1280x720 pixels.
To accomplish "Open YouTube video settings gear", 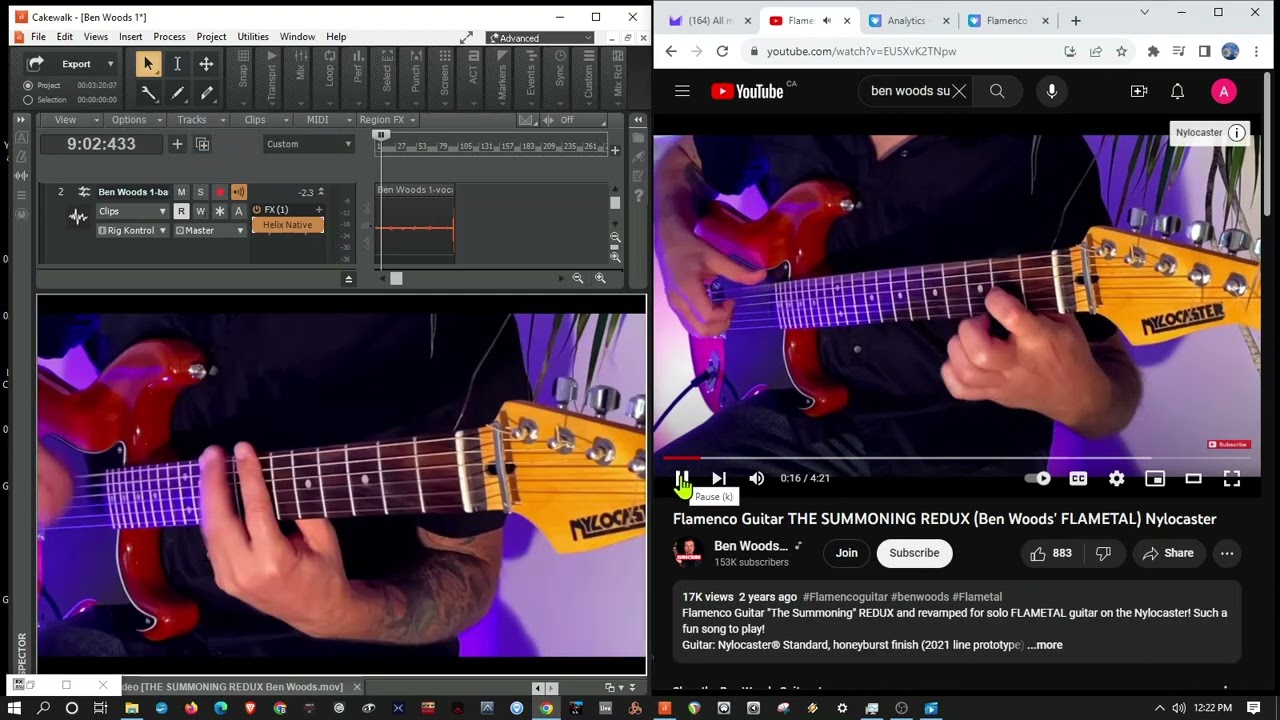I will coord(1117,478).
